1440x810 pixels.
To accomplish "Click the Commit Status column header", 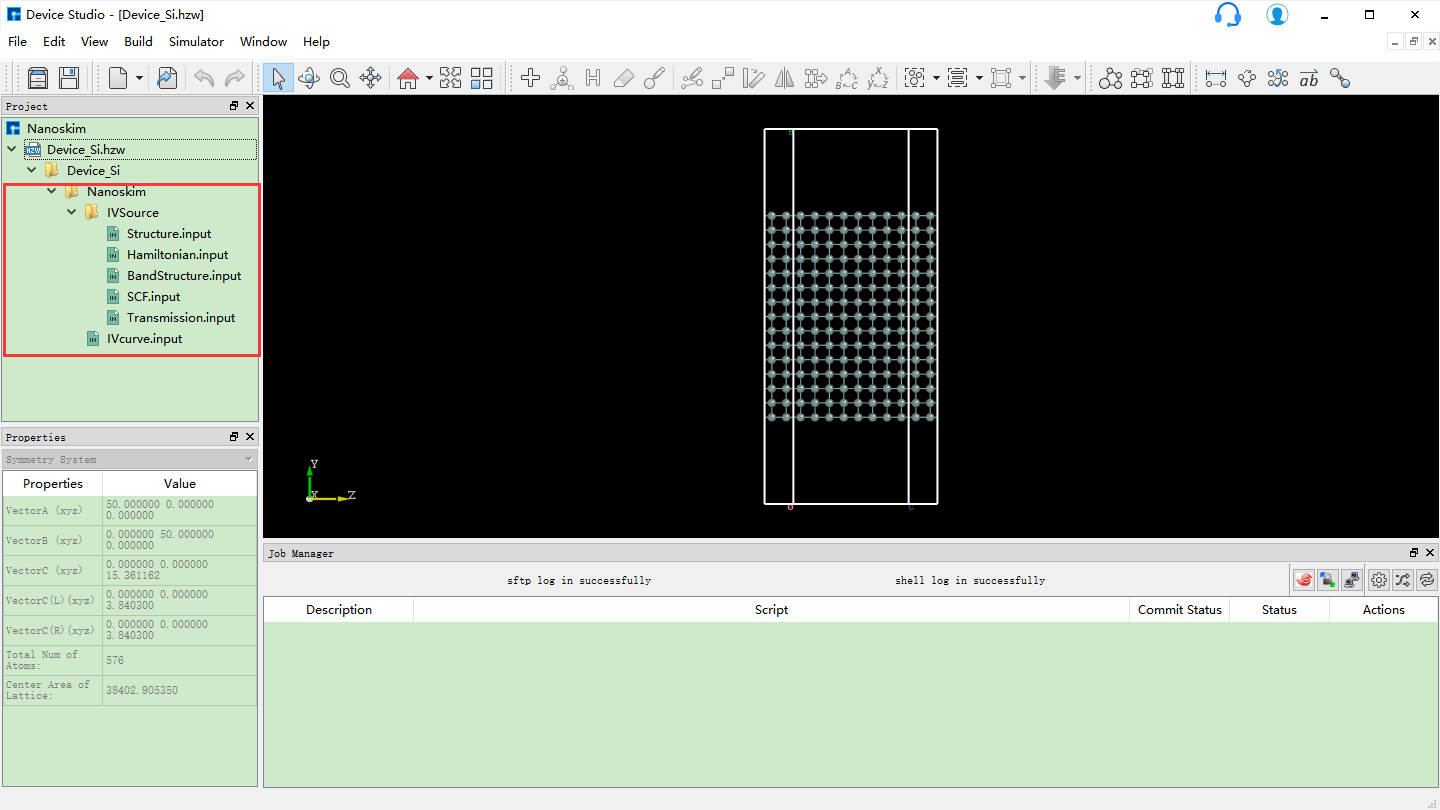I will (x=1179, y=609).
